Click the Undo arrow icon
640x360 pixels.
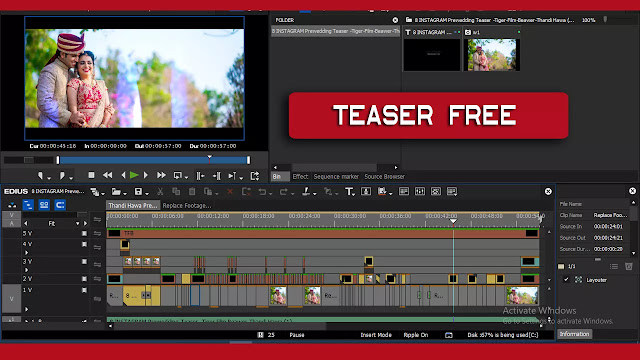point(262,191)
